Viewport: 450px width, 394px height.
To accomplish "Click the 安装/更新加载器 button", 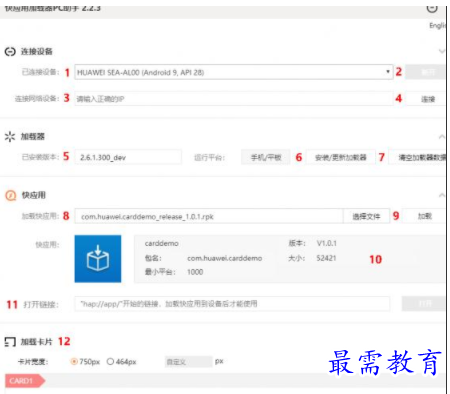I will tap(341, 157).
